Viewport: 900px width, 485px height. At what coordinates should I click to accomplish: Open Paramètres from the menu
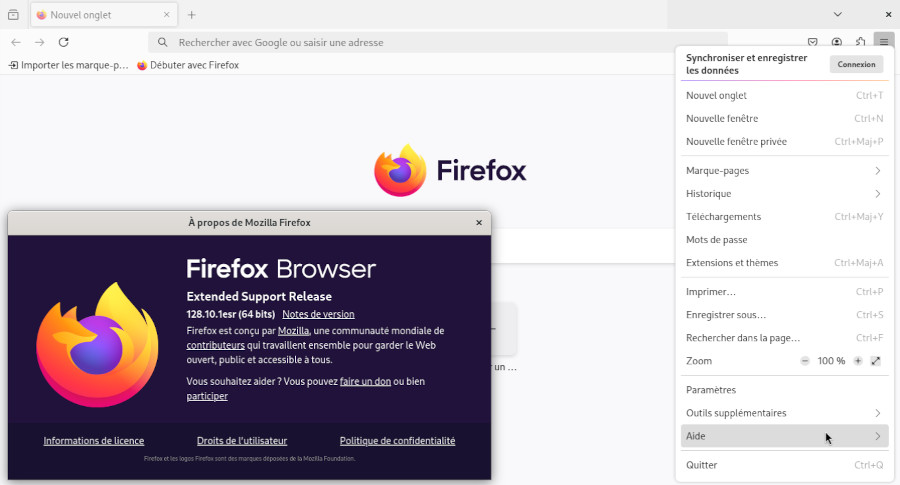[785, 390]
